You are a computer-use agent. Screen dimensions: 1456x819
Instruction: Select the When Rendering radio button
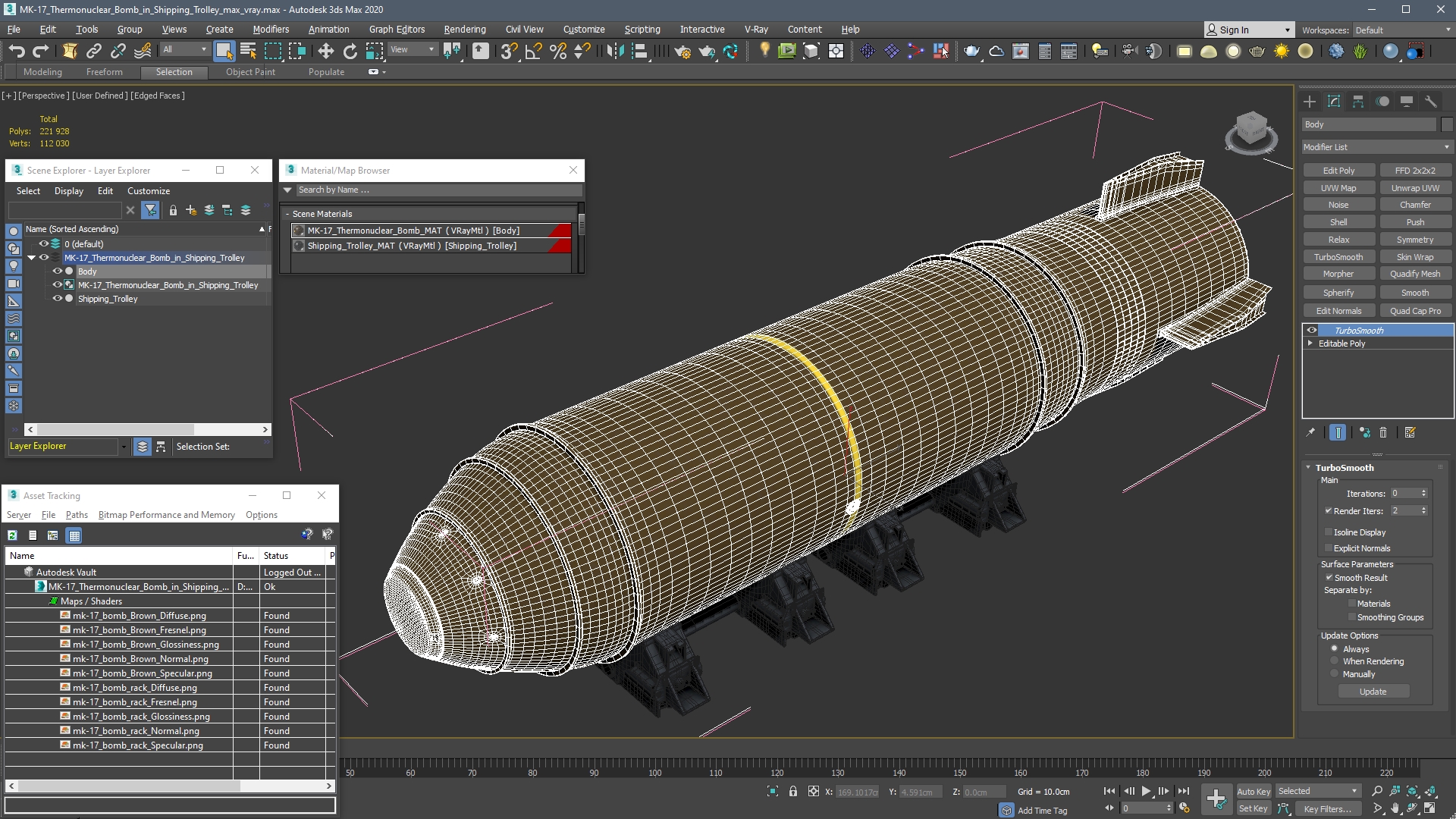click(x=1335, y=661)
